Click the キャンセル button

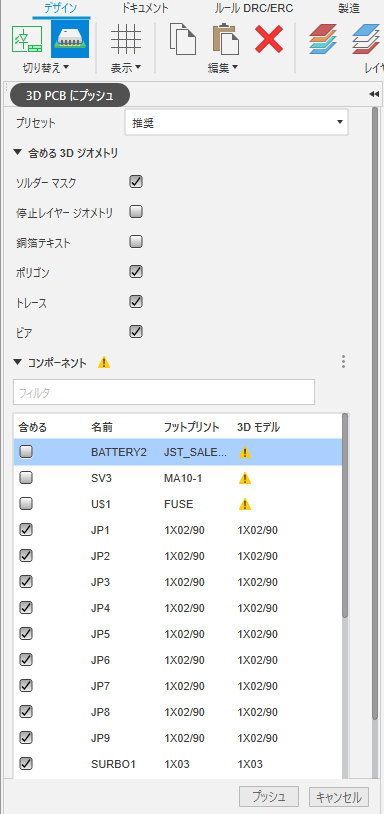click(339, 796)
